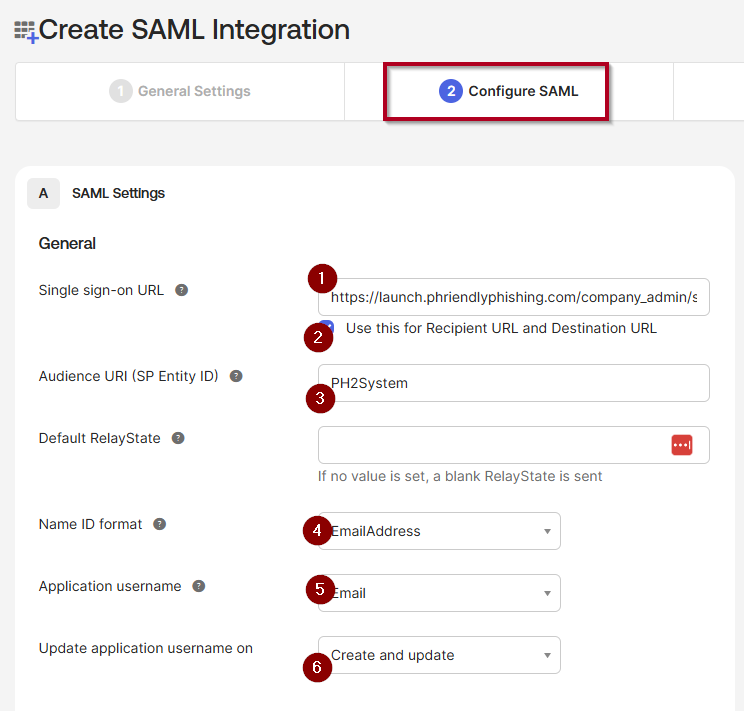
Task: Click the red numbered marker 6
Action: tap(317, 669)
